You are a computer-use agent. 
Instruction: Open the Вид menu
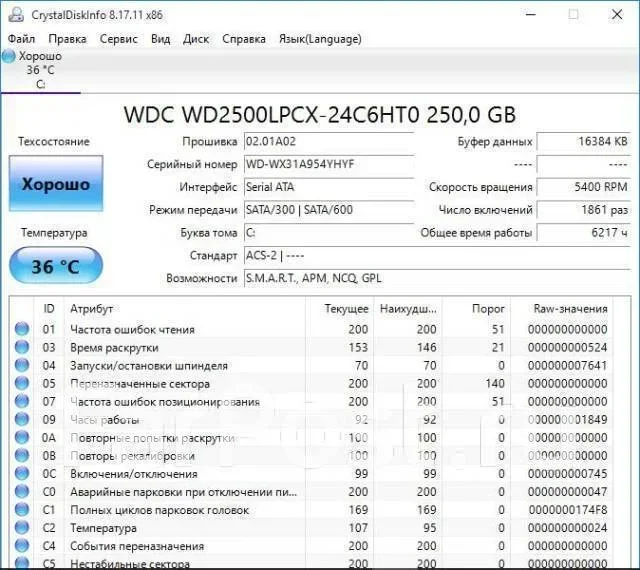click(160, 39)
